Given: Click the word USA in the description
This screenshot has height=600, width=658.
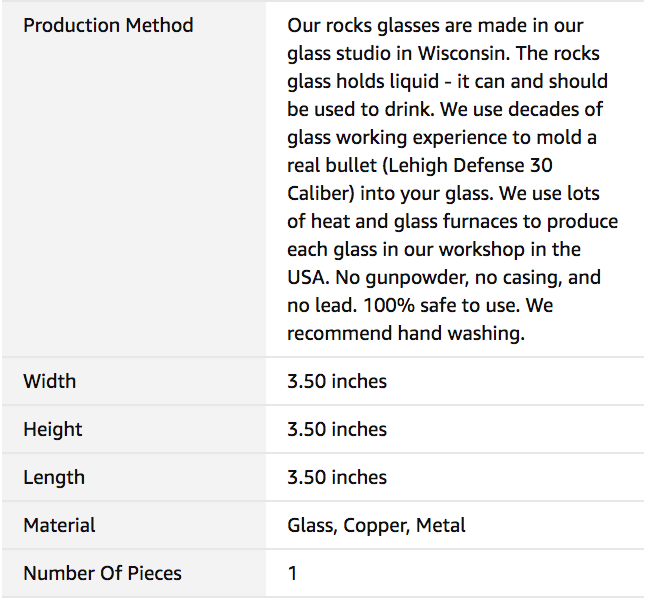Looking at the screenshot, I should coord(308,277).
